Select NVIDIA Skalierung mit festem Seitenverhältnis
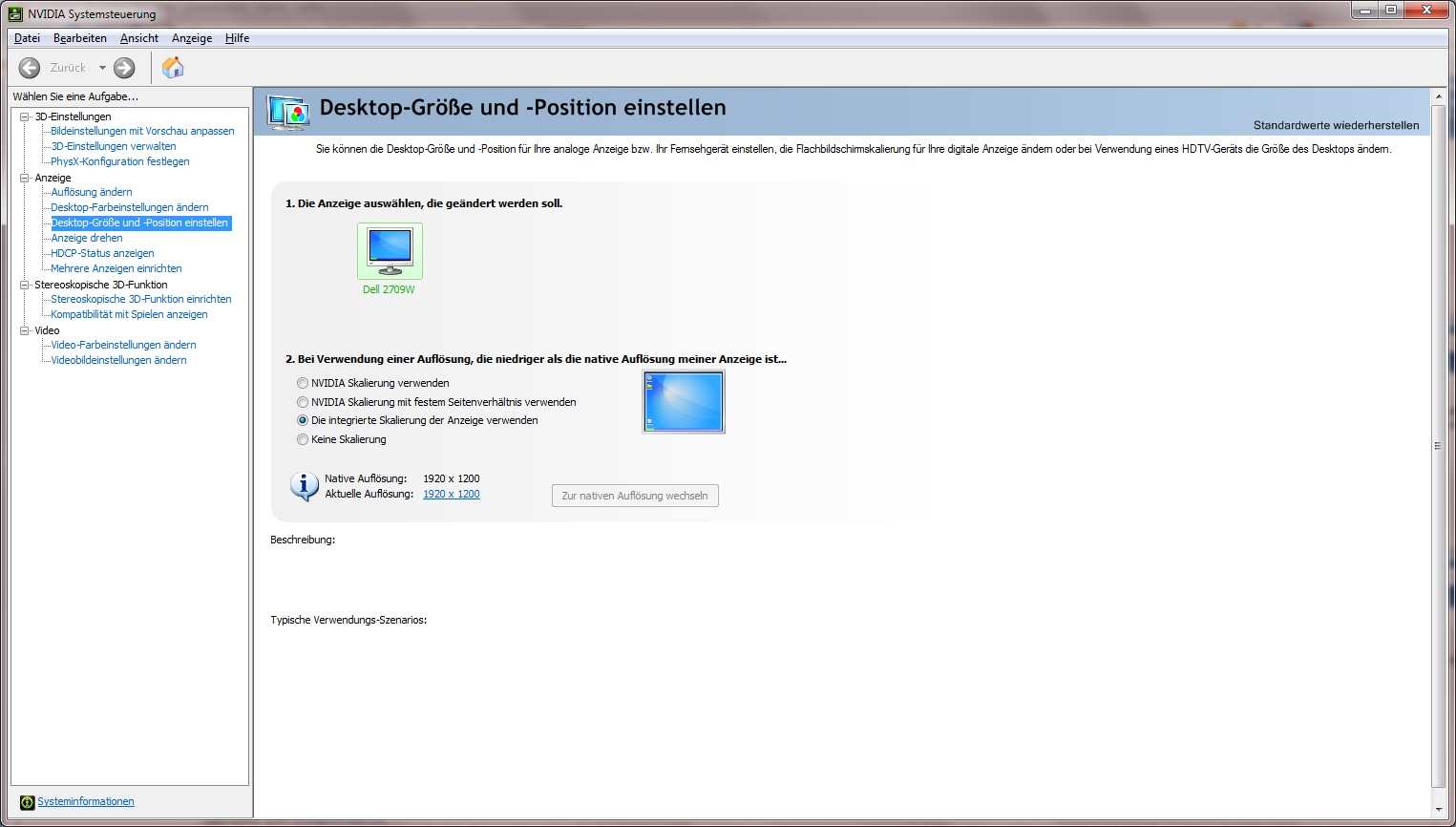This screenshot has height=827, width=1456. pyautogui.click(x=303, y=402)
